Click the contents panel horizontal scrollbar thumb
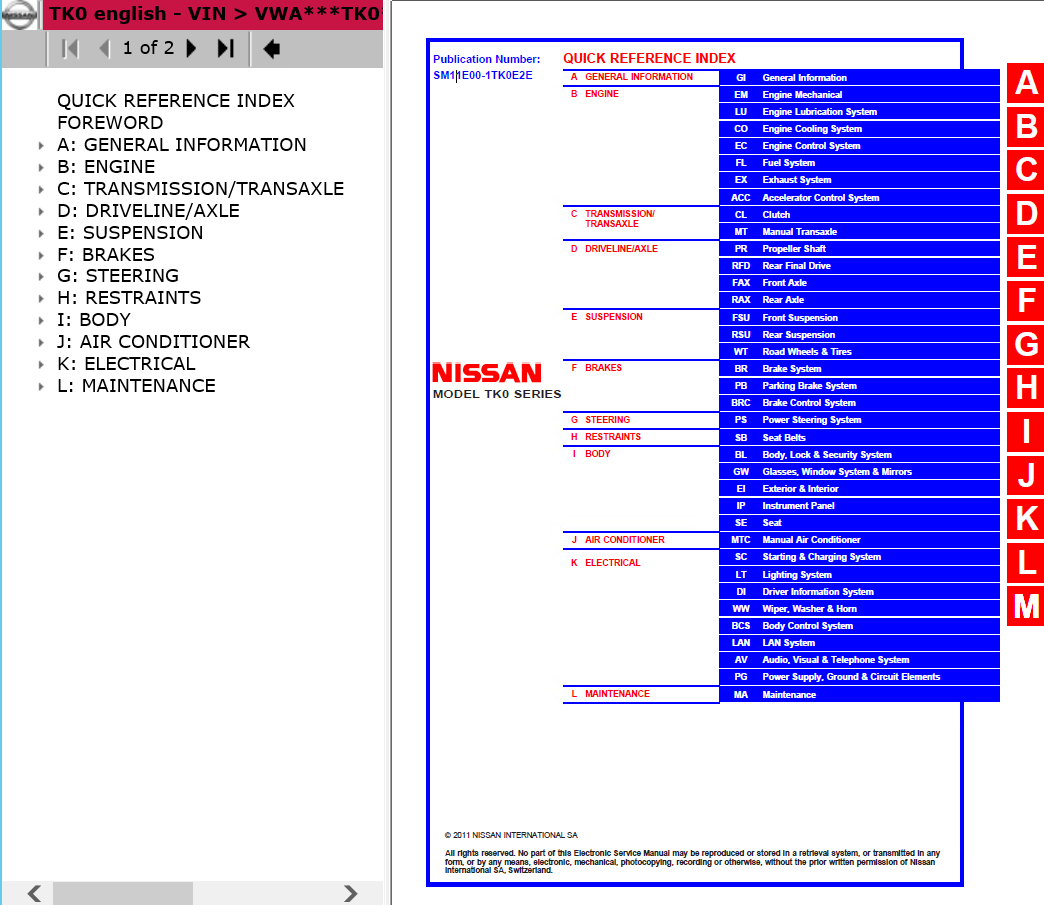This screenshot has width=1044, height=905. coord(123,893)
